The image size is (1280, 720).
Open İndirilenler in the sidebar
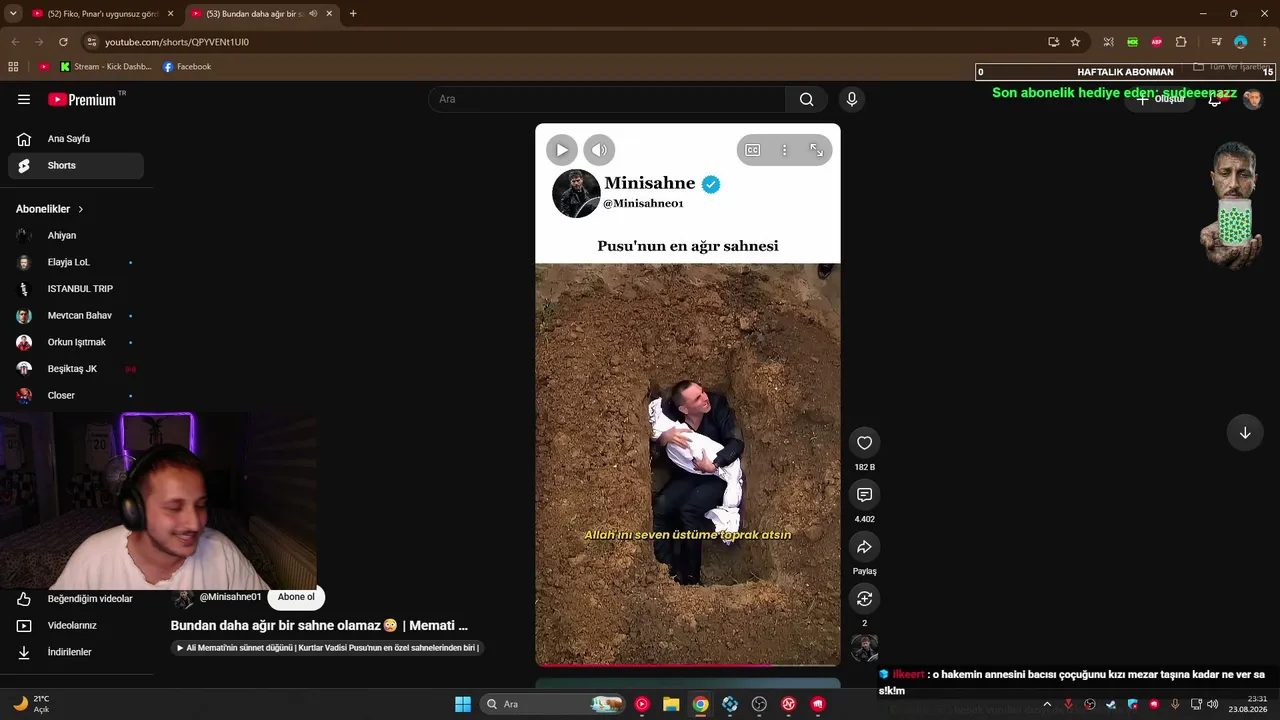coord(76,652)
